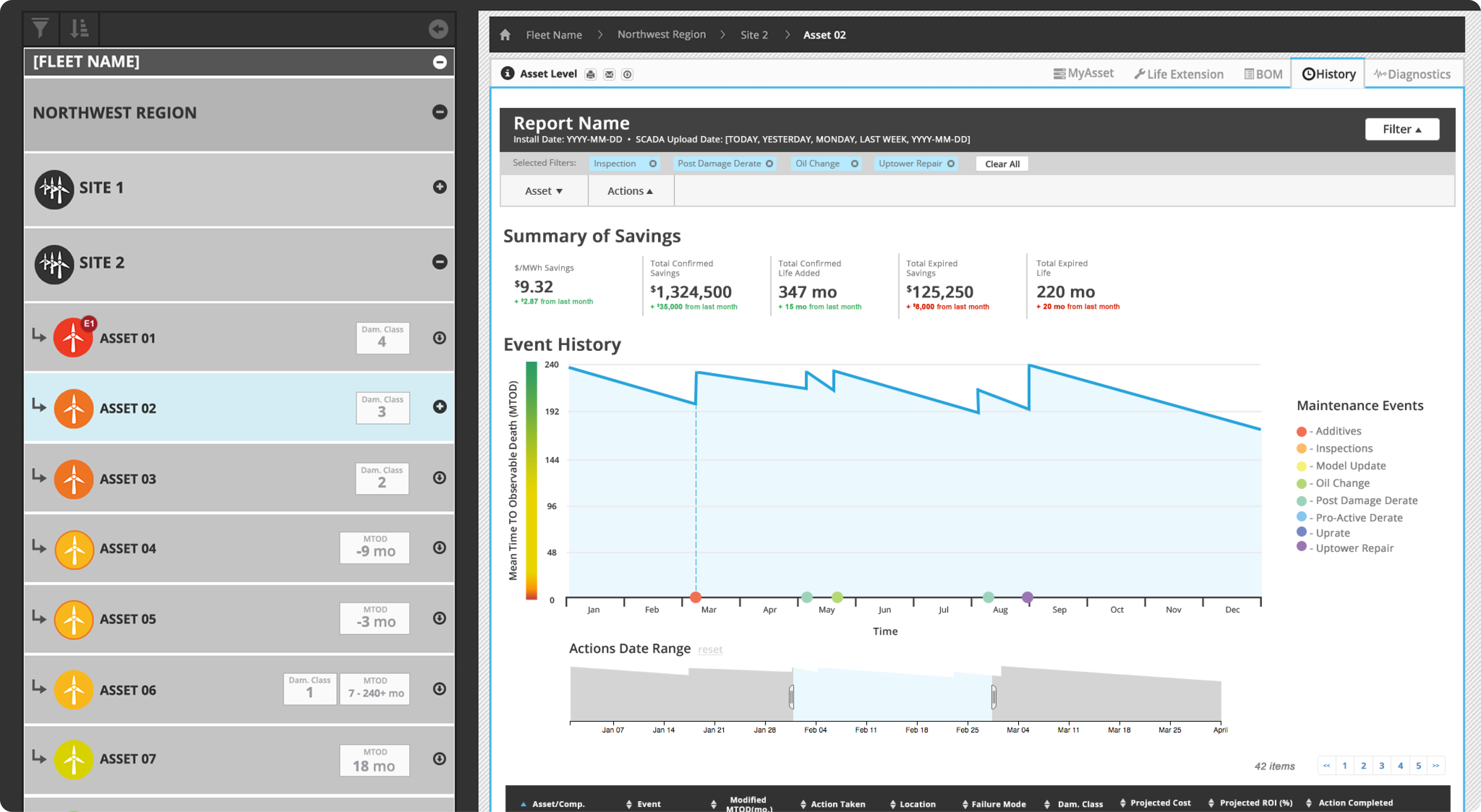Click the back arrow icon in sidebar header
Screen dimensions: 1481x812
point(438,29)
